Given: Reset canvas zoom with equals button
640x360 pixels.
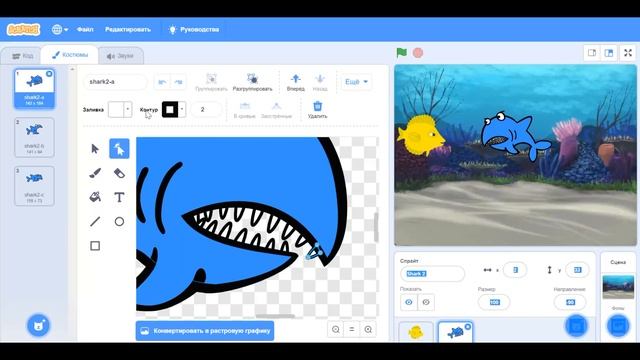Looking at the screenshot, I should [x=352, y=329].
